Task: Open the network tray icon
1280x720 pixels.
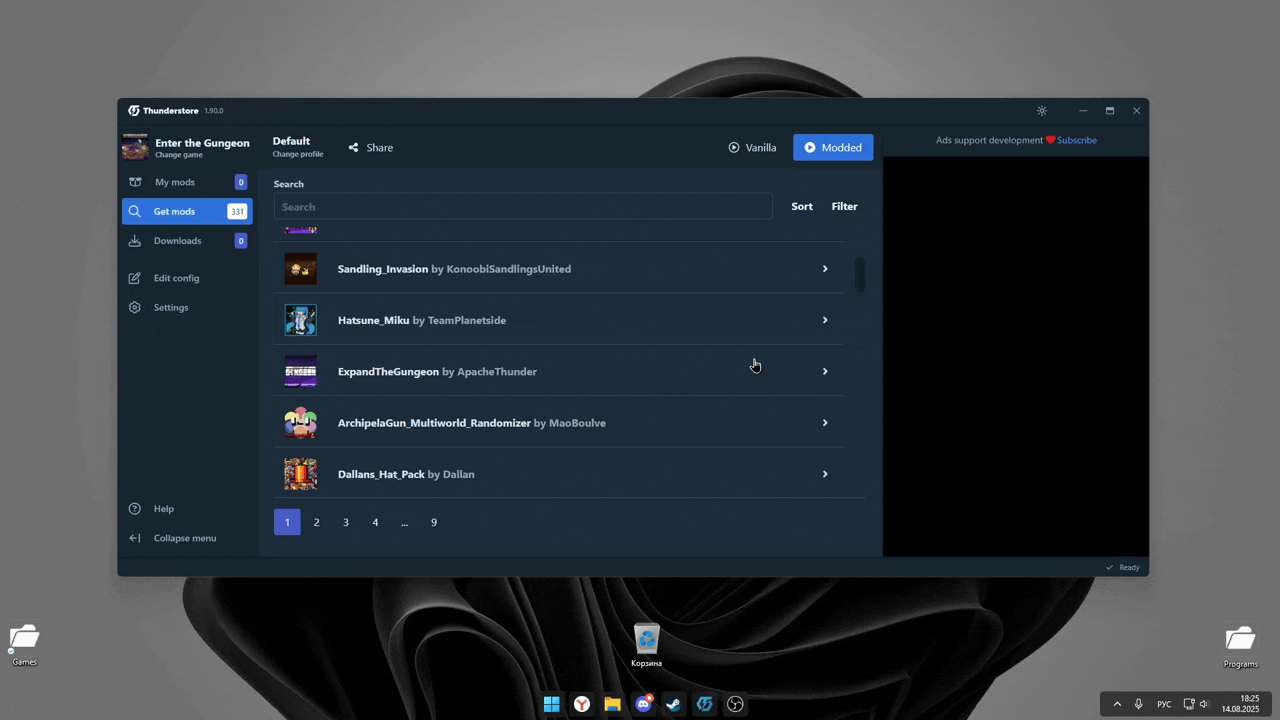Action: (x=1189, y=704)
